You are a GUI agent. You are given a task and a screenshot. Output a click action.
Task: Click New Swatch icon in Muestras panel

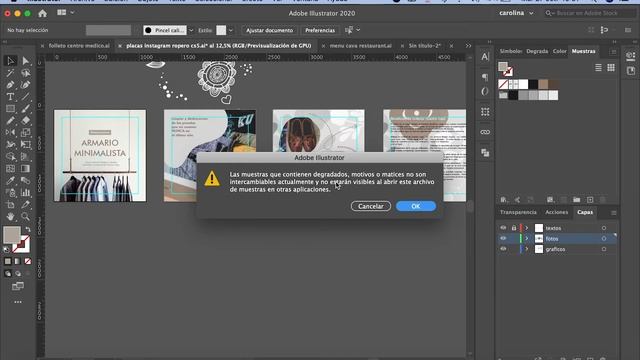pos(590,200)
